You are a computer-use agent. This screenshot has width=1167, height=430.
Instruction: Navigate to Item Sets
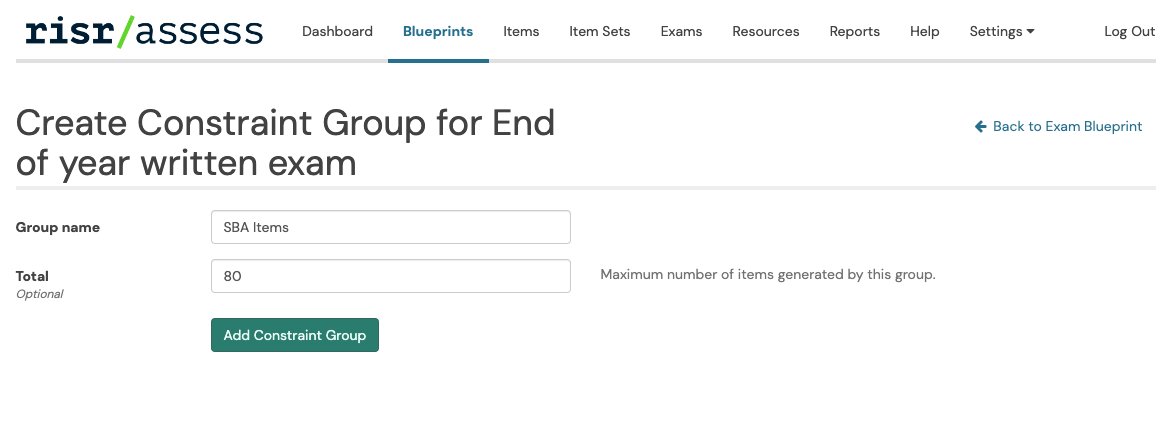(600, 31)
